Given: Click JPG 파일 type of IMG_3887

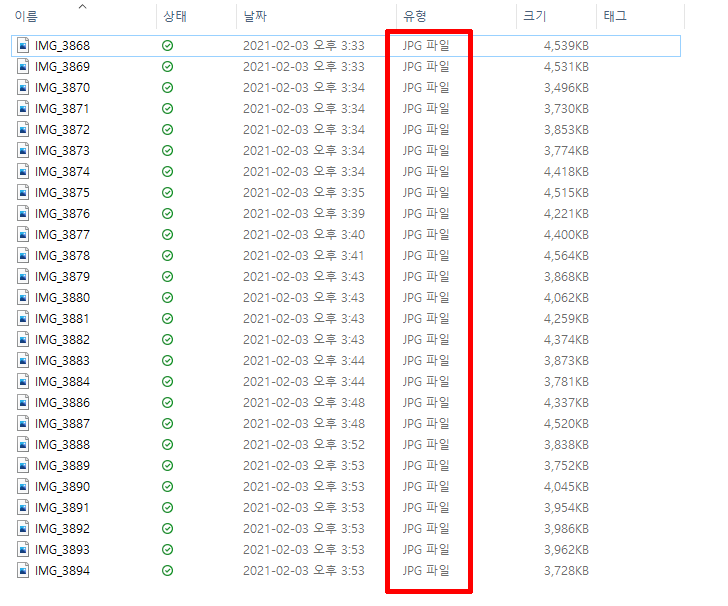Looking at the screenshot, I should pyautogui.click(x=426, y=424).
